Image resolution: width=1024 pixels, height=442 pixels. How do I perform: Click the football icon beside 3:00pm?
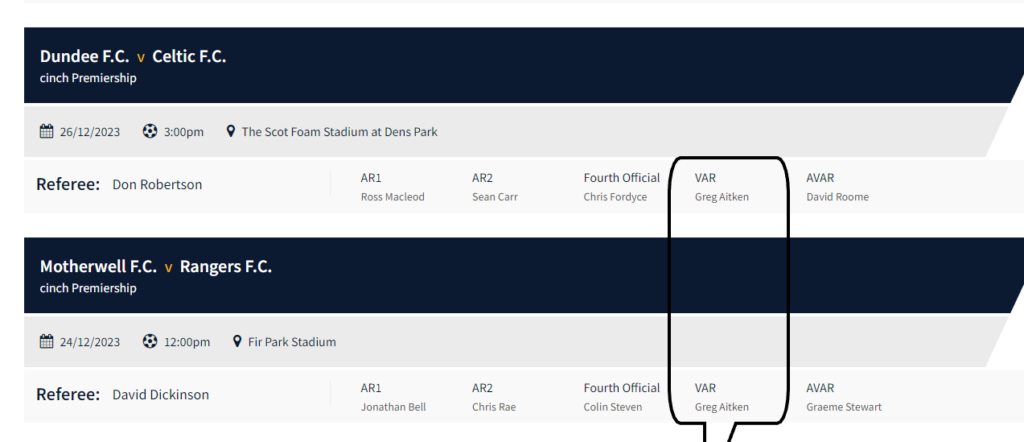(150, 132)
